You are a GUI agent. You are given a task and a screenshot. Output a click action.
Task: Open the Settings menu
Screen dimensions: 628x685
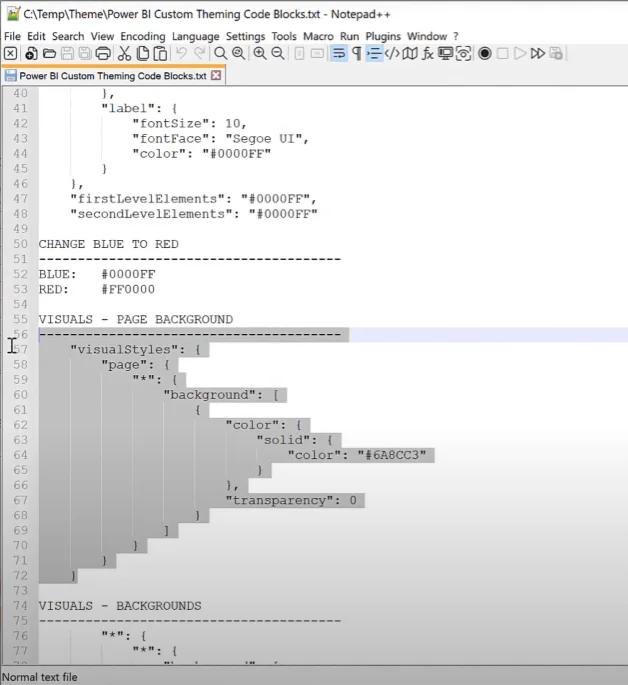[245, 36]
